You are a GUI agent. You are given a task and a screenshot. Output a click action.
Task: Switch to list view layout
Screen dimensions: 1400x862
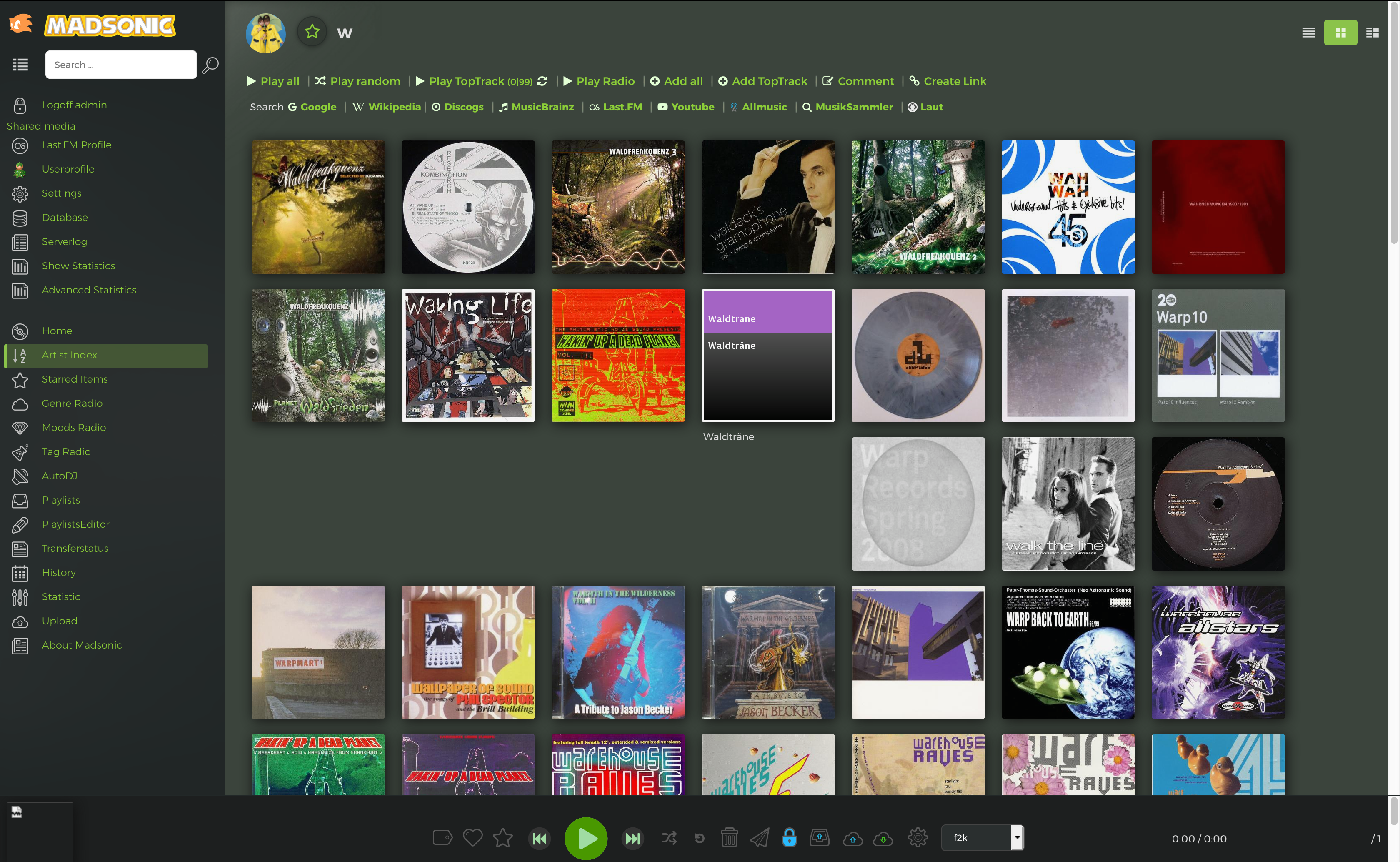click(x=1308, y=33)
